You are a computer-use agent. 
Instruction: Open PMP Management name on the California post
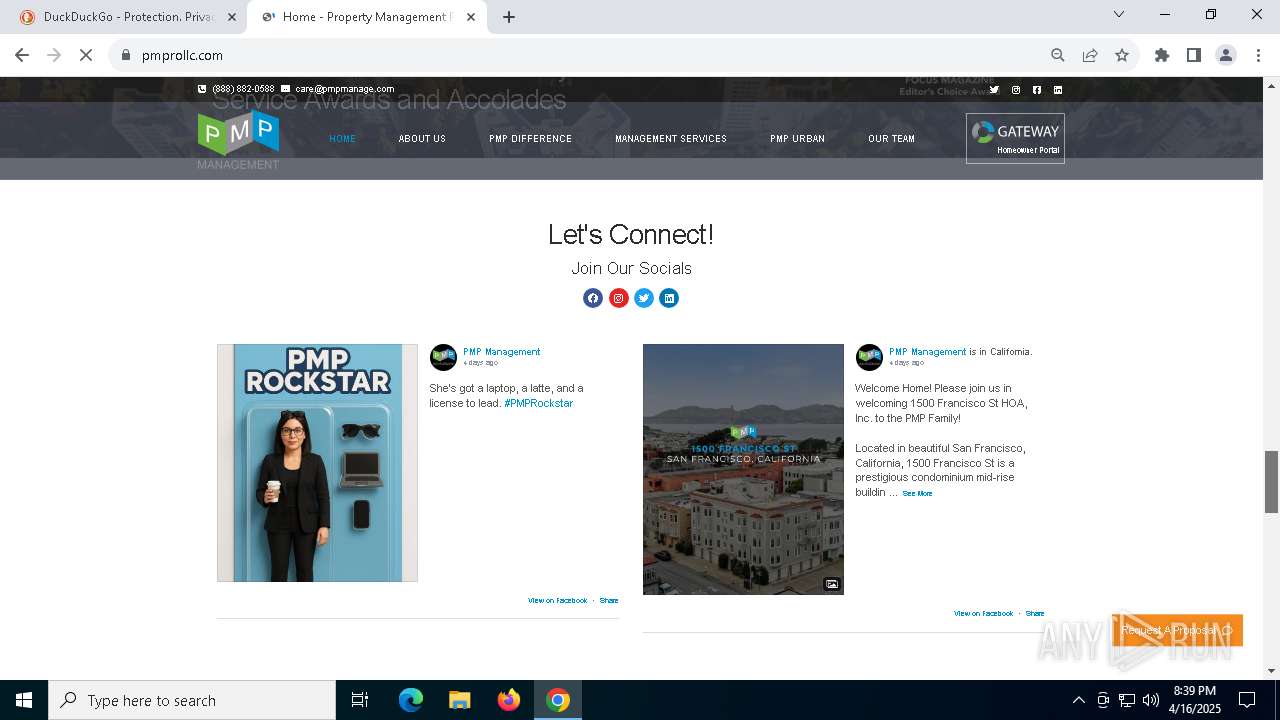(x=927, y=352)
